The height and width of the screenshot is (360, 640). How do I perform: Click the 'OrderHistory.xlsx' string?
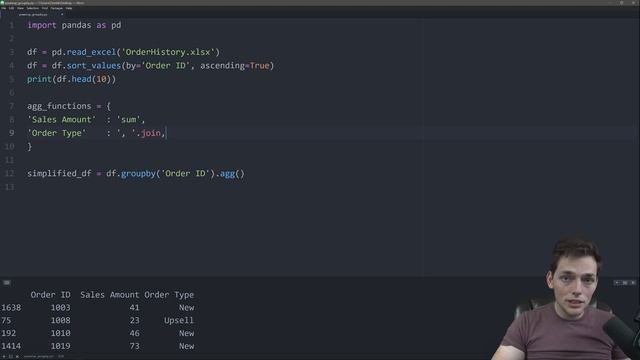(168, 52)
